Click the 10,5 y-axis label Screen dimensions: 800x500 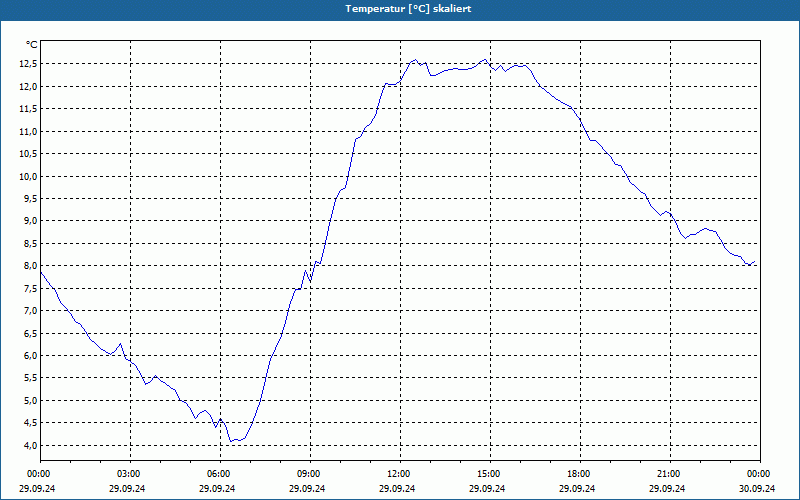pyautogui.click(x=29, y=154)
